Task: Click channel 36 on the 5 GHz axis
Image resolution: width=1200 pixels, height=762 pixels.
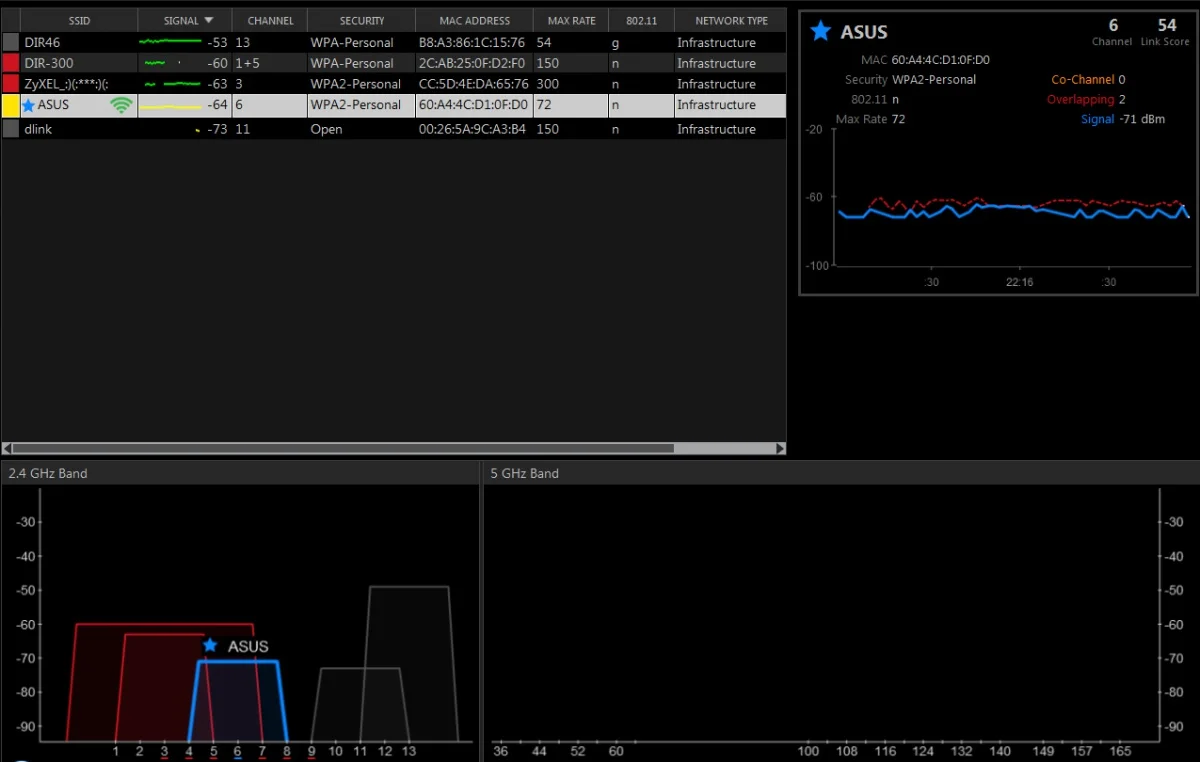Action: pos(501,751)
